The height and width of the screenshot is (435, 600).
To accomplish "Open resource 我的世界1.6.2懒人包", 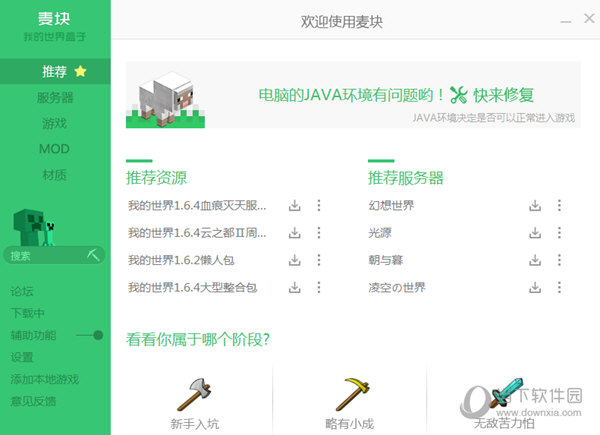I will (x=181, y=260).
